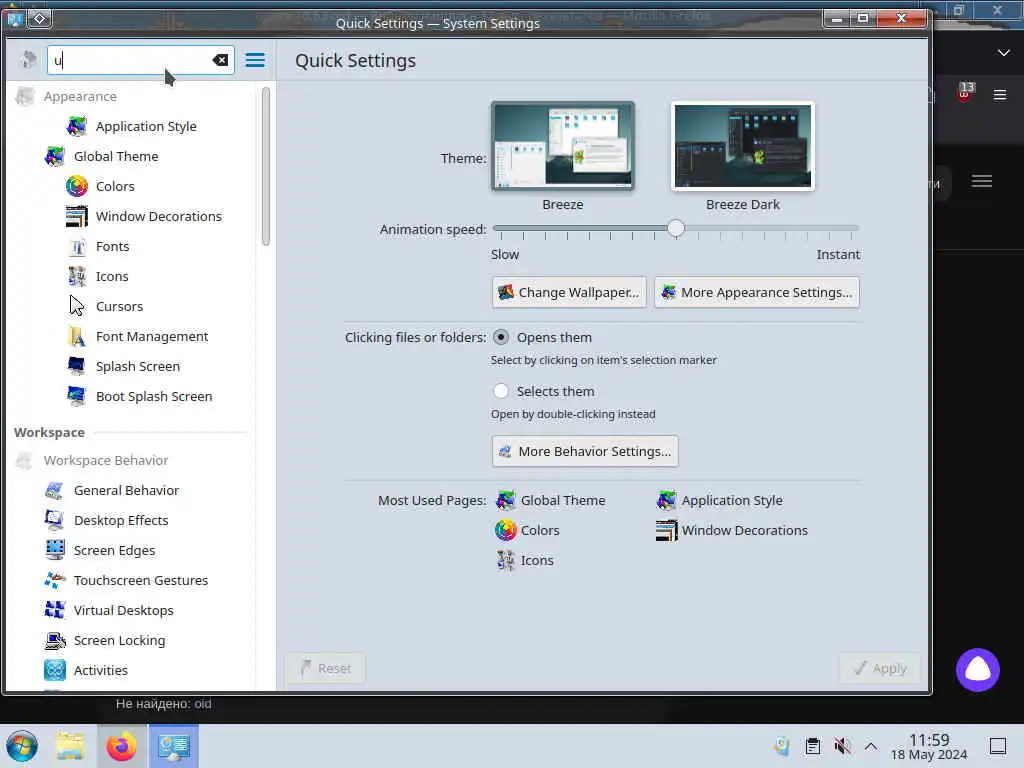The height and width of the screenshot is (768, 1024).
Task: Open Application Style in sidebar
Action: coord(131,126)
